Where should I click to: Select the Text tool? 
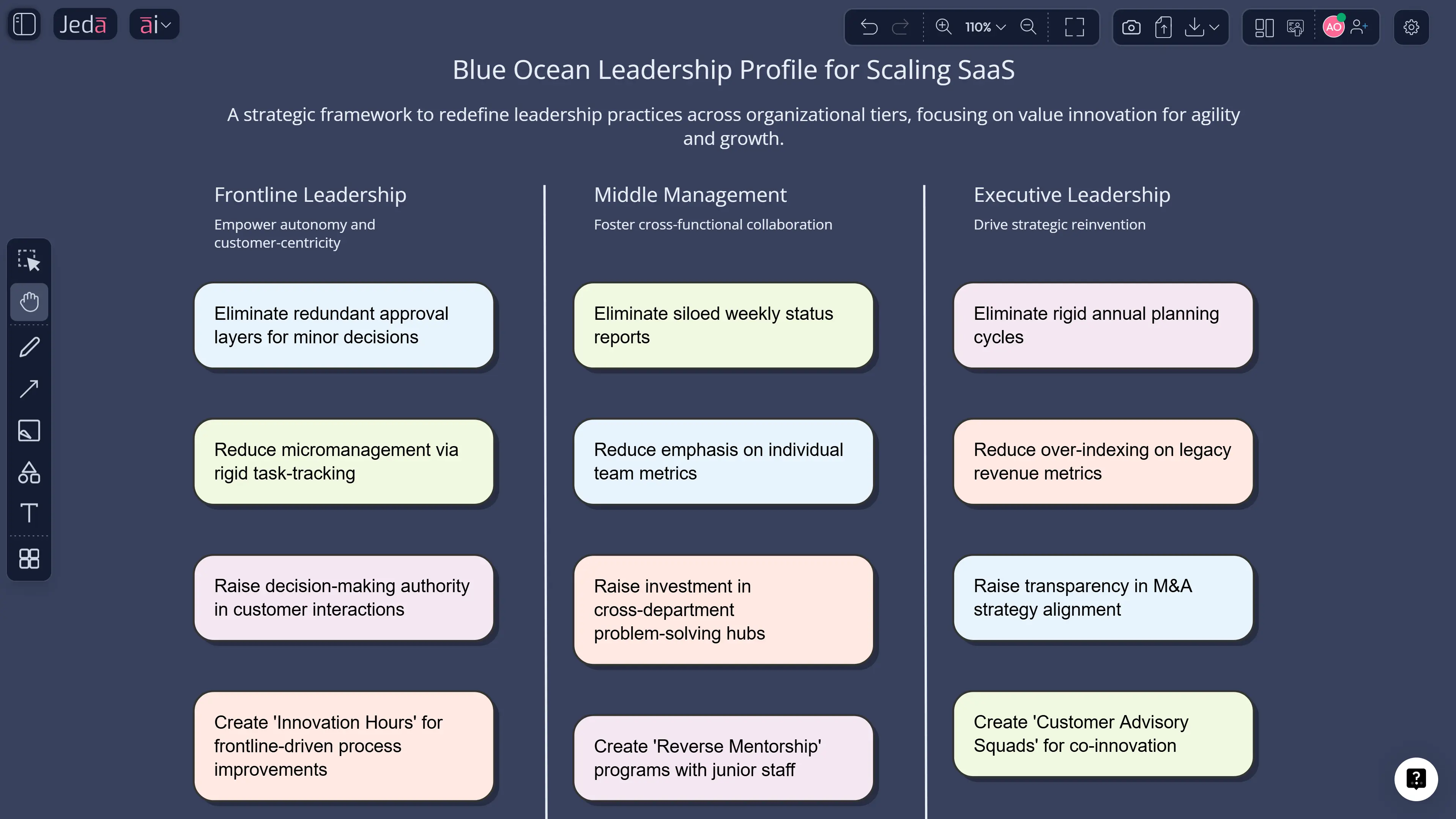pos(29,513)
